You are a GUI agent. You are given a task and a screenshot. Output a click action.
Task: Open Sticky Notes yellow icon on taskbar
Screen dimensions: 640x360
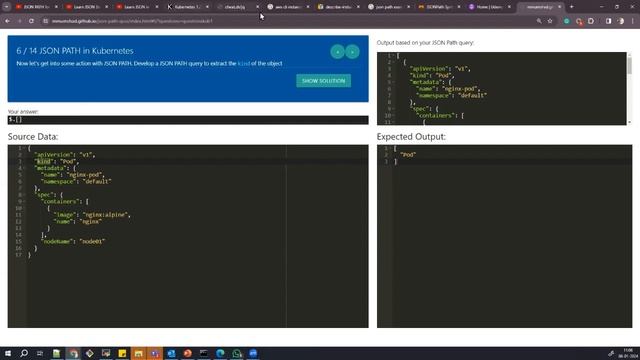(x=122, y=353)
